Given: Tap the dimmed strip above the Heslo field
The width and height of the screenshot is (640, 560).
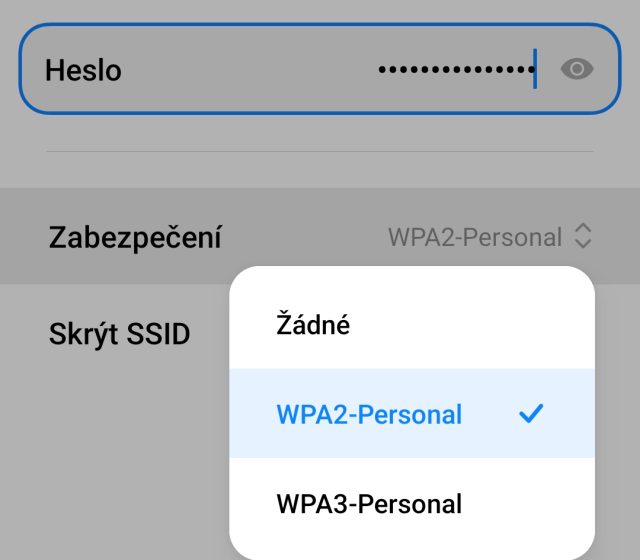Looking at the screenshot, I should tap(320, 10).
